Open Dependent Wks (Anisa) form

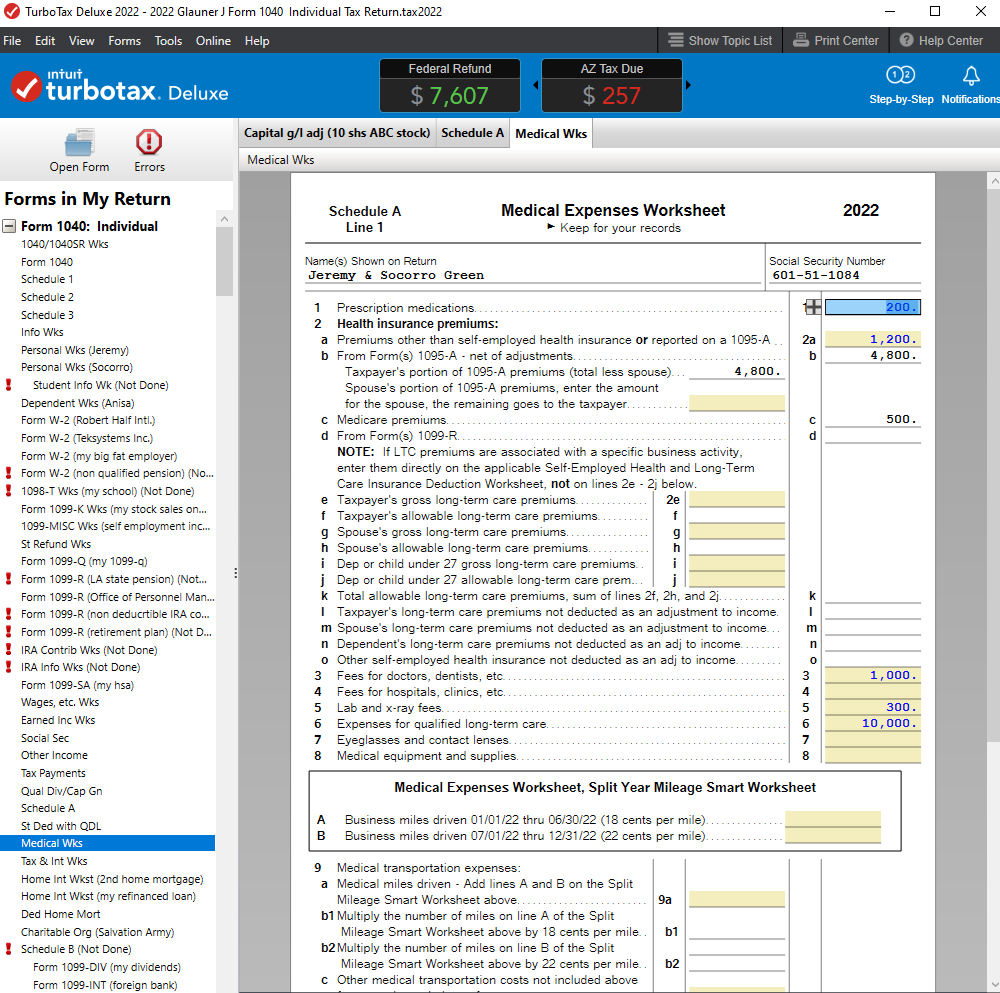tap(78, 403)
